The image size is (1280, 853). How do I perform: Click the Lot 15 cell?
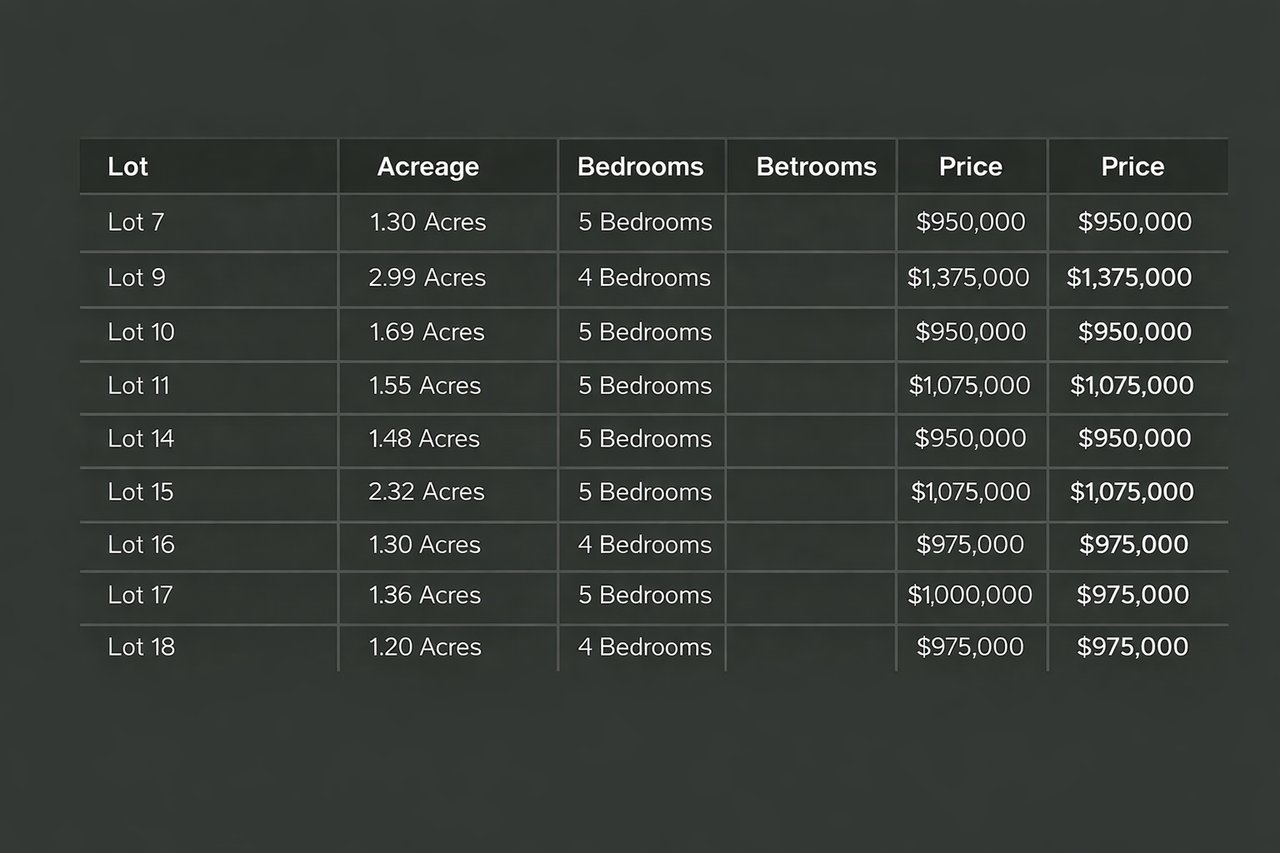(141, 491)
